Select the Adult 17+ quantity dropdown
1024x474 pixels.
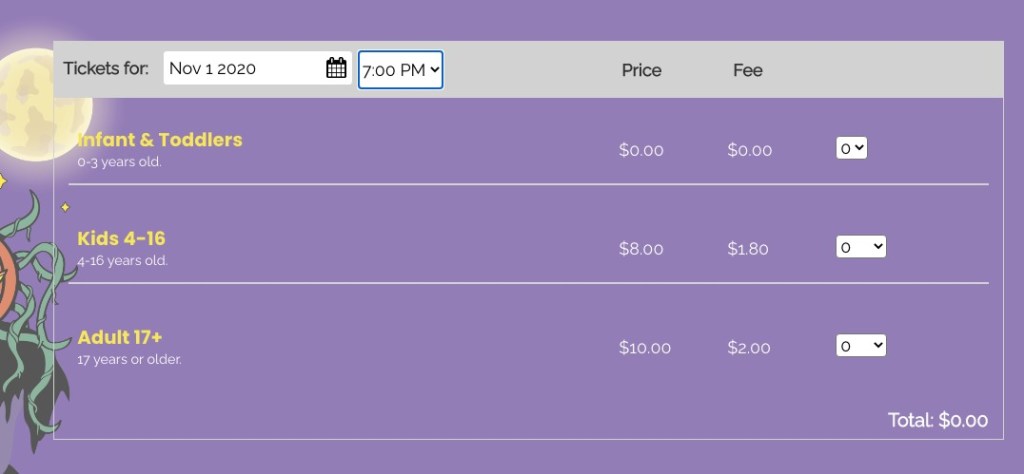(x=861, y=346)
